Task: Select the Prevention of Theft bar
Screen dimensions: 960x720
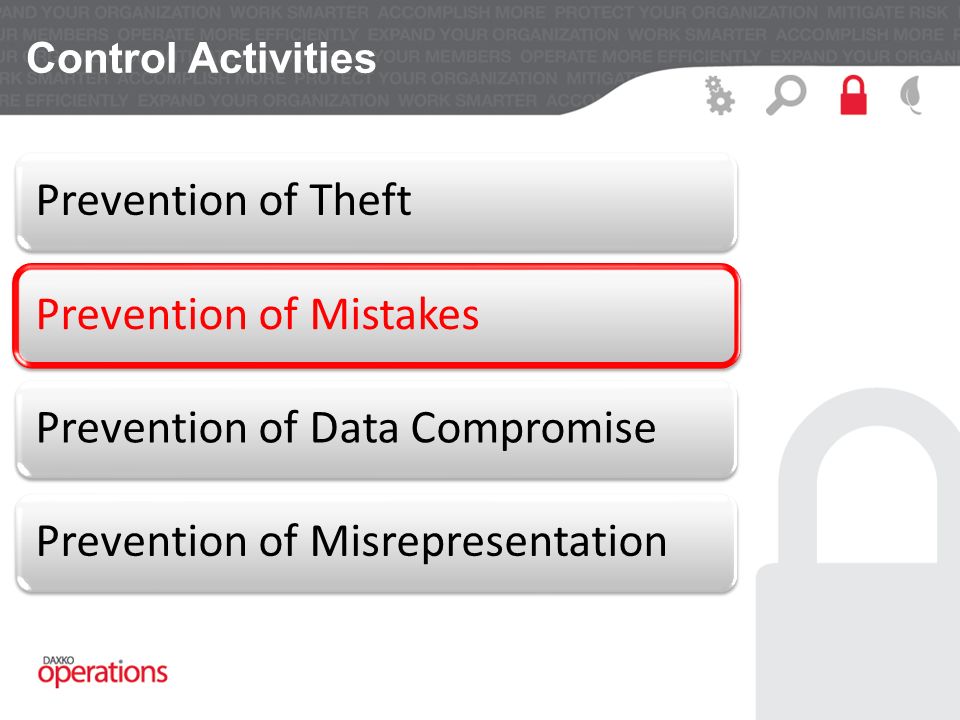Action: [x=376, y=203]
